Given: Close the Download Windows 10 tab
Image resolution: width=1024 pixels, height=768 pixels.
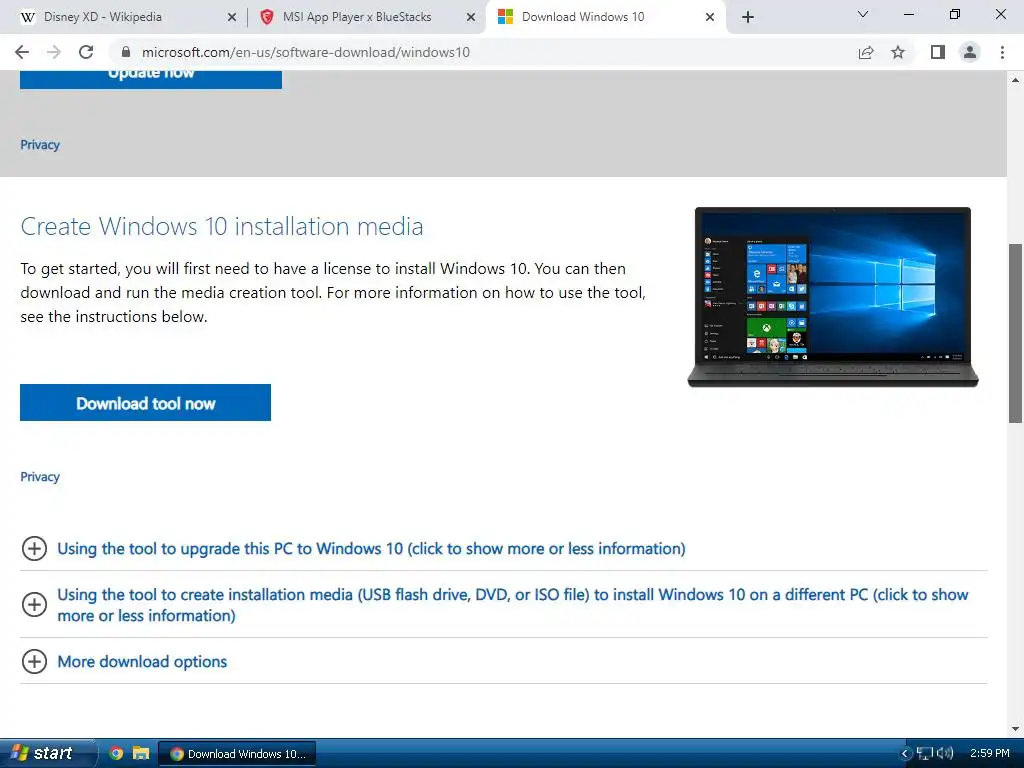Looking at the screenshot, I should (710, 18).
